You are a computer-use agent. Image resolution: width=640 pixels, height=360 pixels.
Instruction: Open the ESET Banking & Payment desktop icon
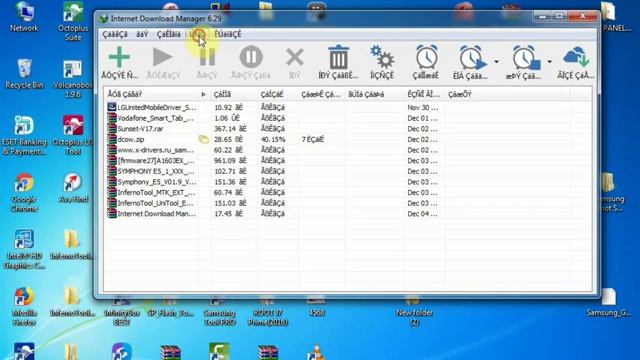pyautogui.click(x=24, y=136)
